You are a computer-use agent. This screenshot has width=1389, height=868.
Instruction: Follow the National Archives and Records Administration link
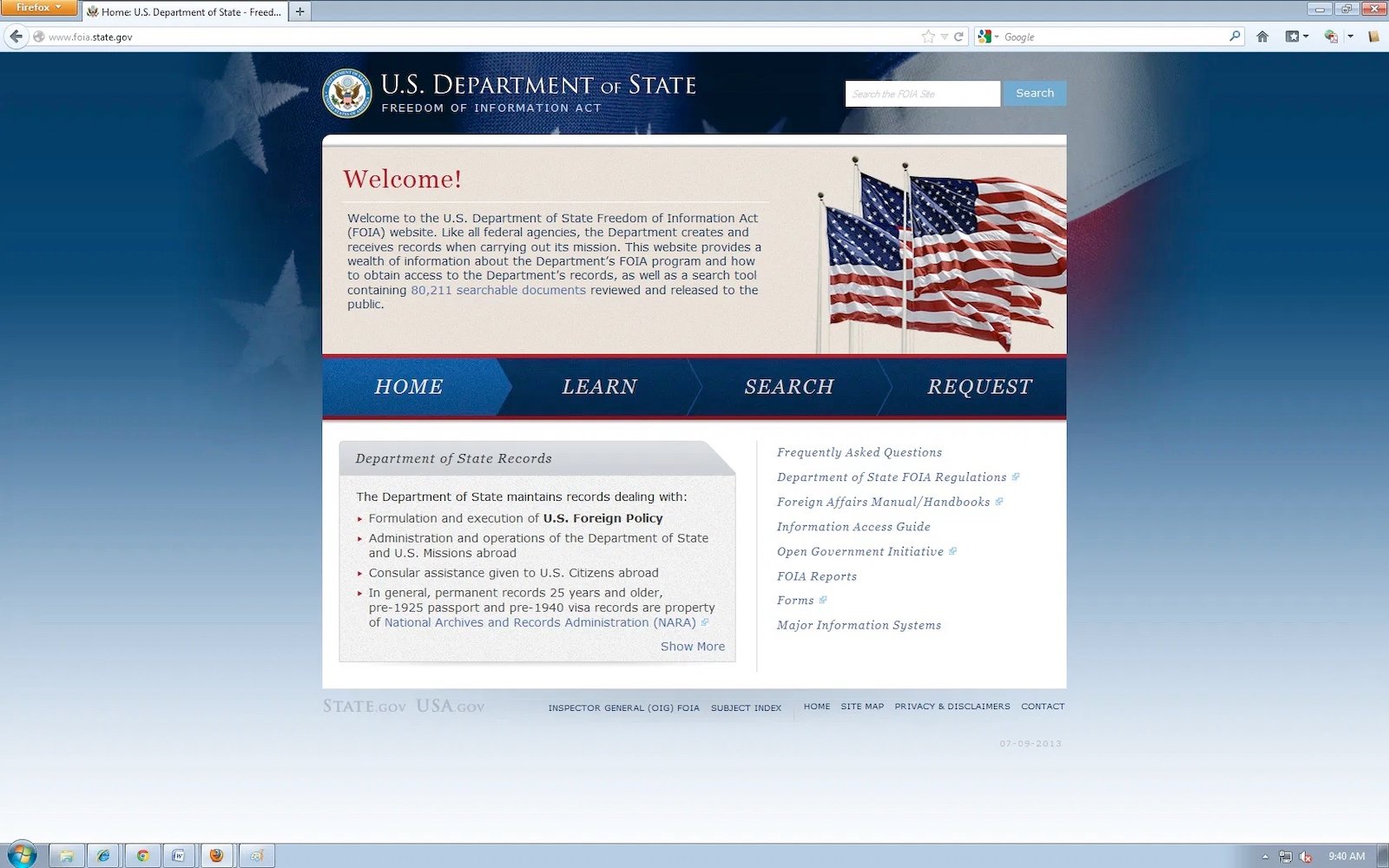pos(540,622)
